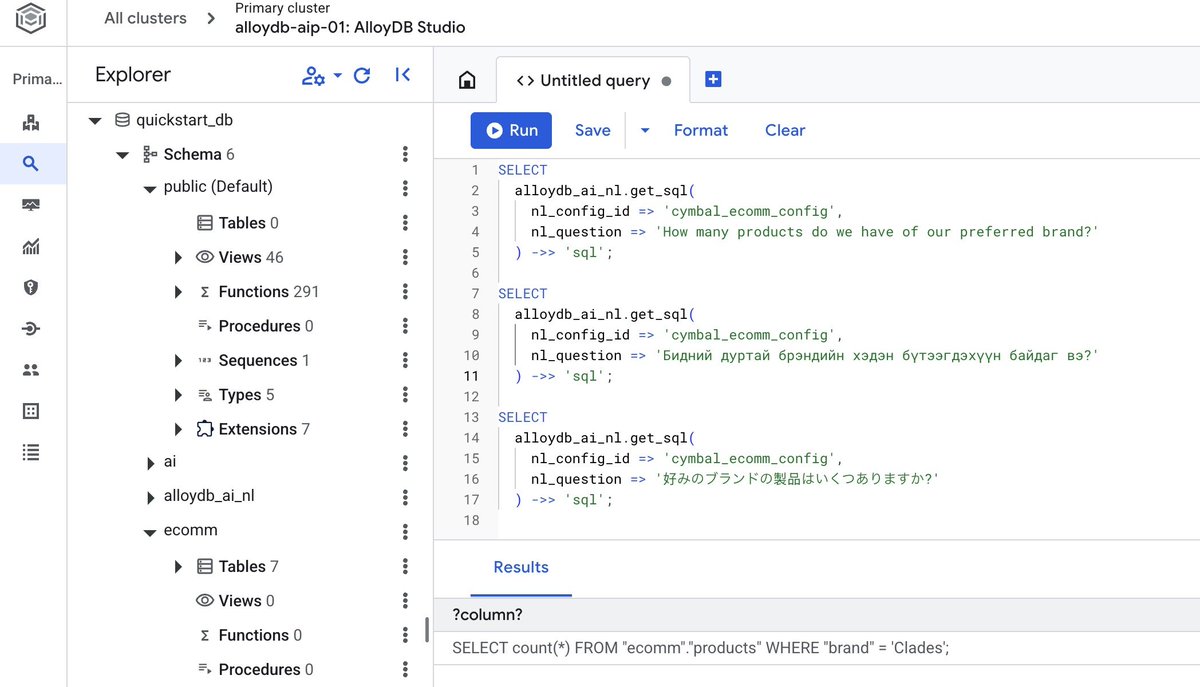Switch to the Untitled query tab
The image size is (1200, 687).
593,81
